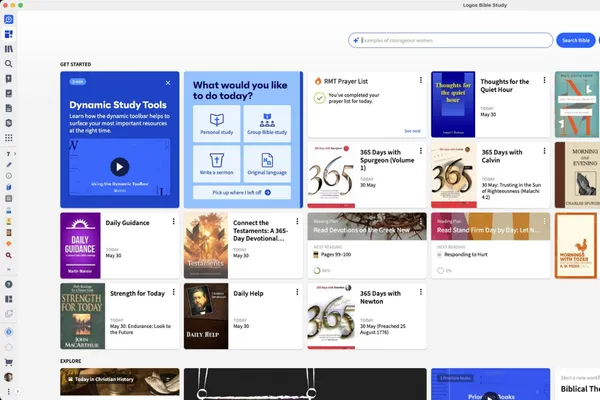600x400 pixels.
Task: Open Daily Guidance card options menu
Action: (173, 221)
